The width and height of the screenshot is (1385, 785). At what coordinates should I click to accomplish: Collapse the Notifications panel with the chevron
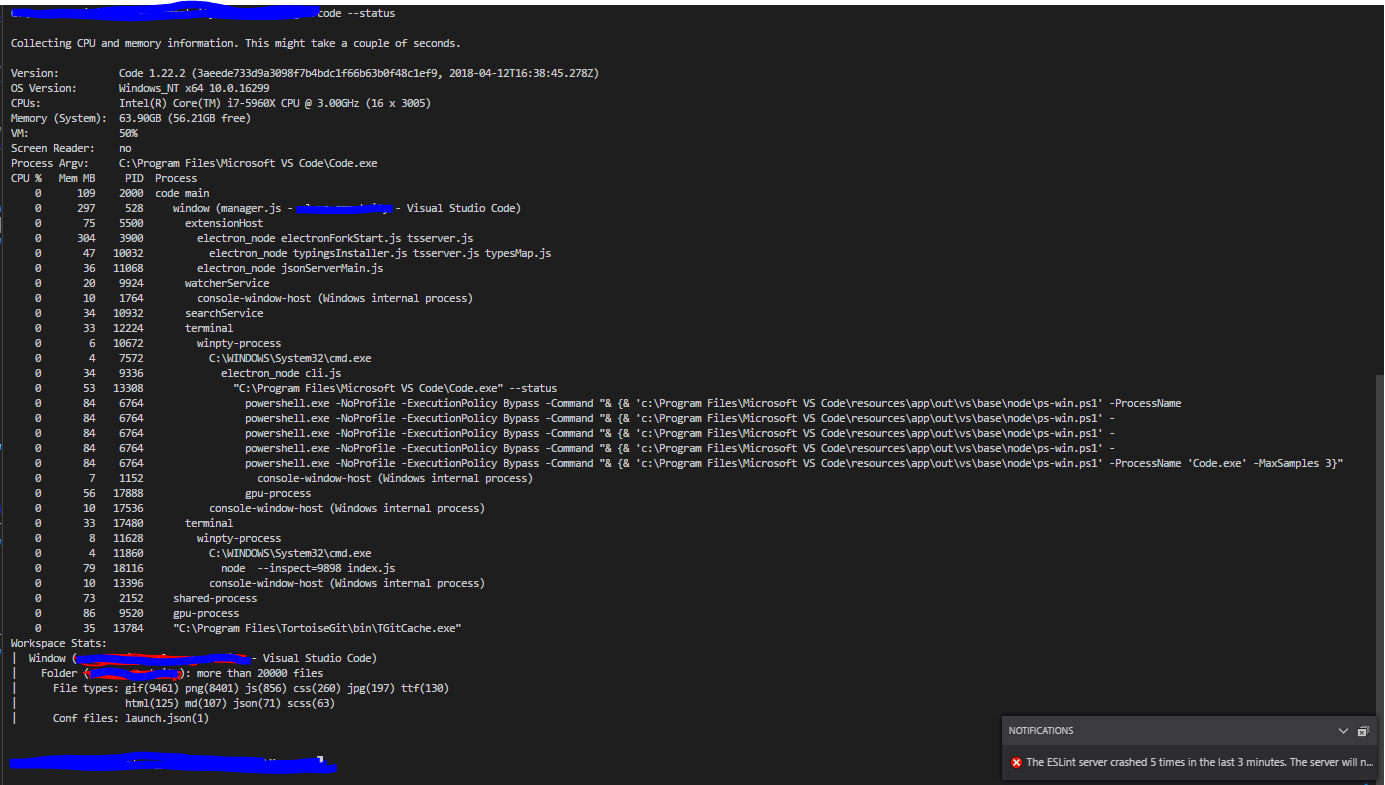1343,731
